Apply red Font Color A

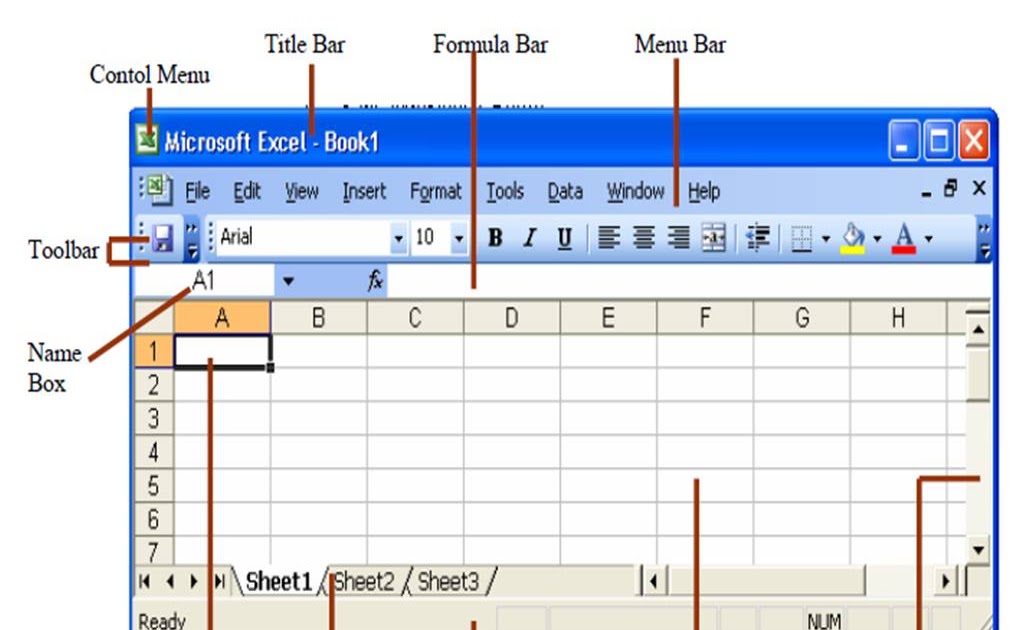coord(904,238)
